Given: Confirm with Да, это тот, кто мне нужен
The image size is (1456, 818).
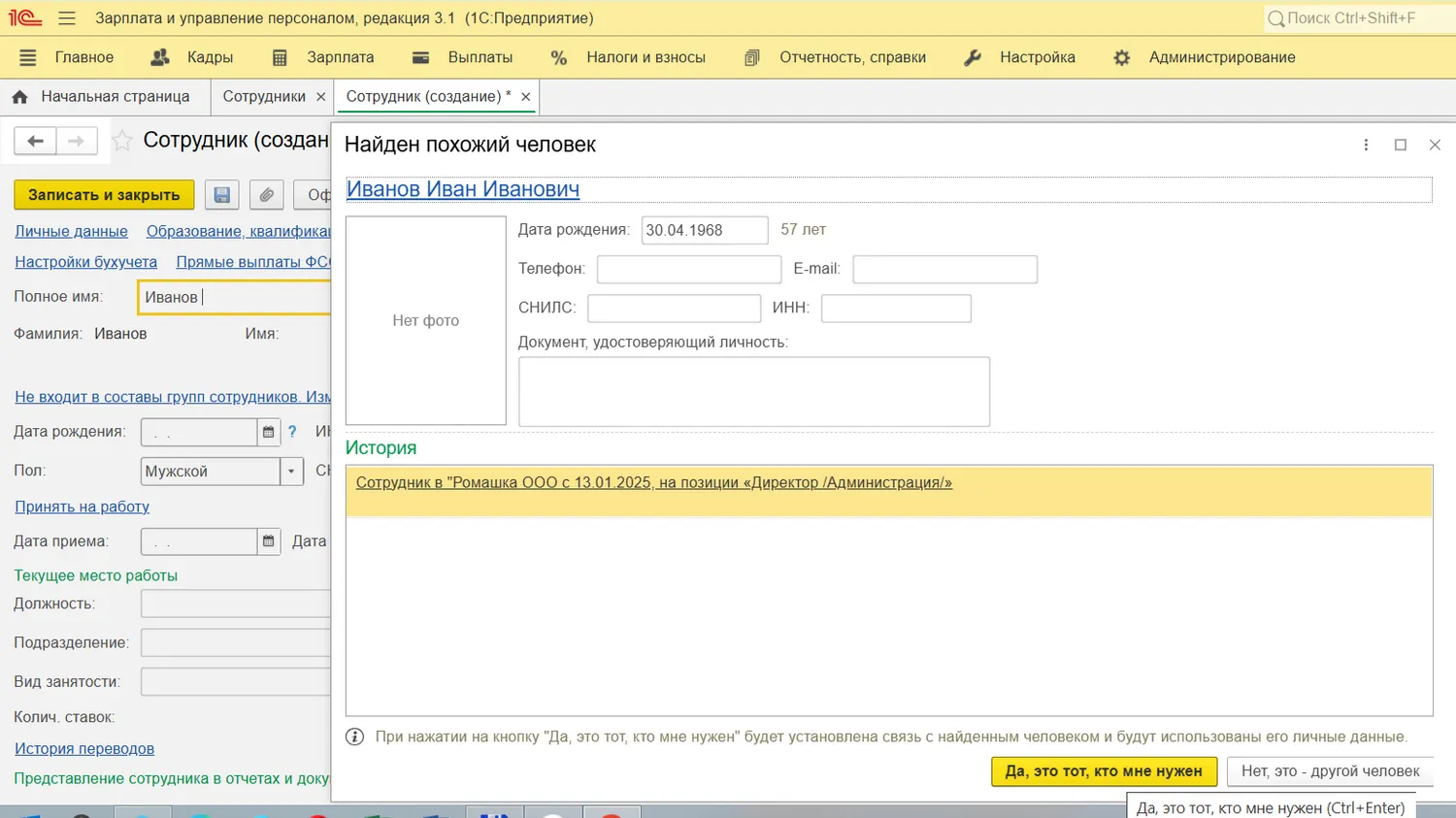Looking at the screenshot, I should click(1104, 771).
